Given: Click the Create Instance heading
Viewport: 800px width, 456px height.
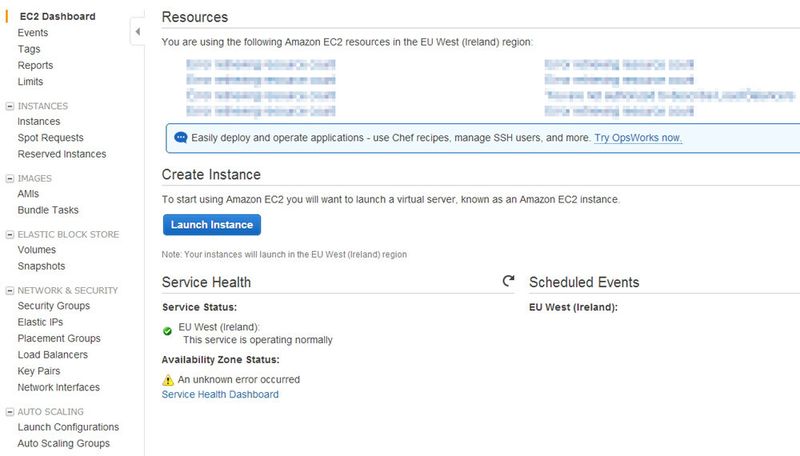Looking at the screenshot, I should [211, 174].
